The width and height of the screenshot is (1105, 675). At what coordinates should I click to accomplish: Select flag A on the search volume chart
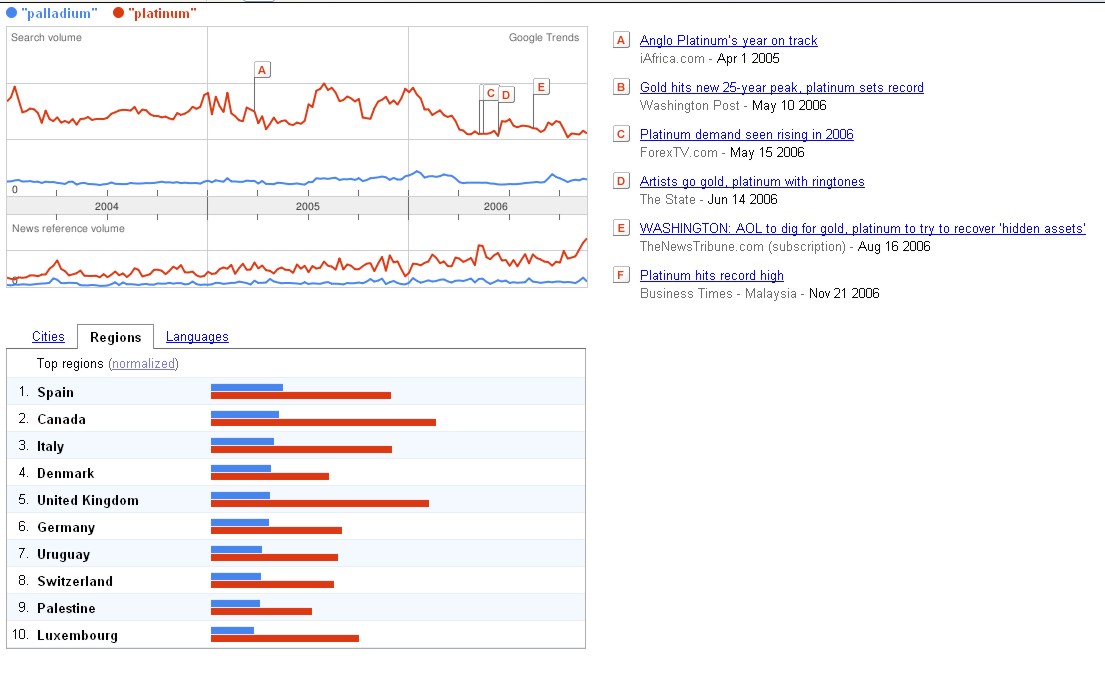pos(262,70)
